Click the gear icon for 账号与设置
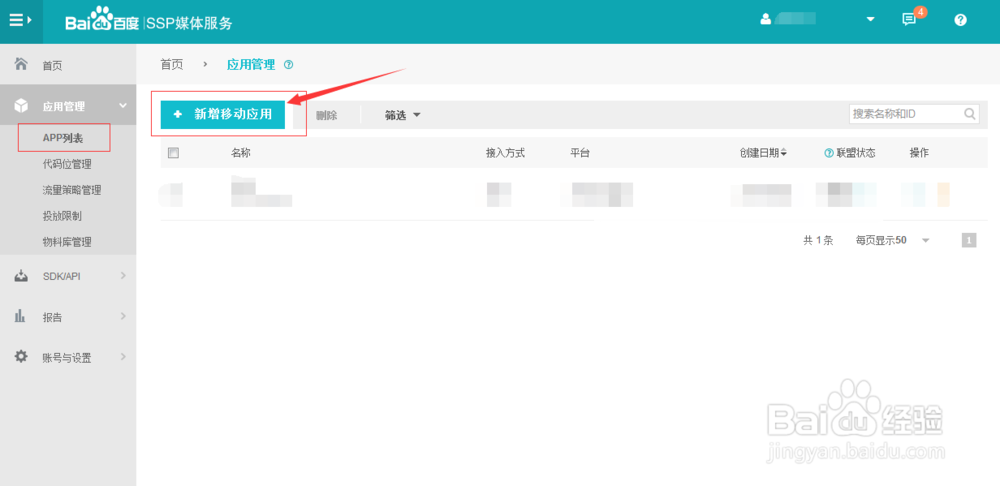This screenshot has width=1000, height=486. pyautogui.click(x=21, y=357)
